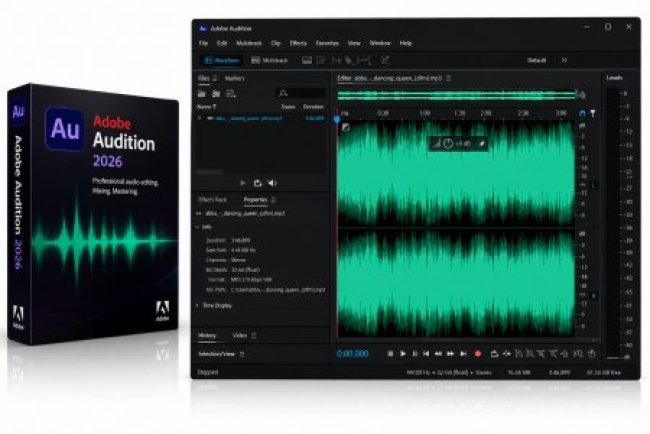Show Spectral Frequency Display icon in toolbar

pos(307,61)
